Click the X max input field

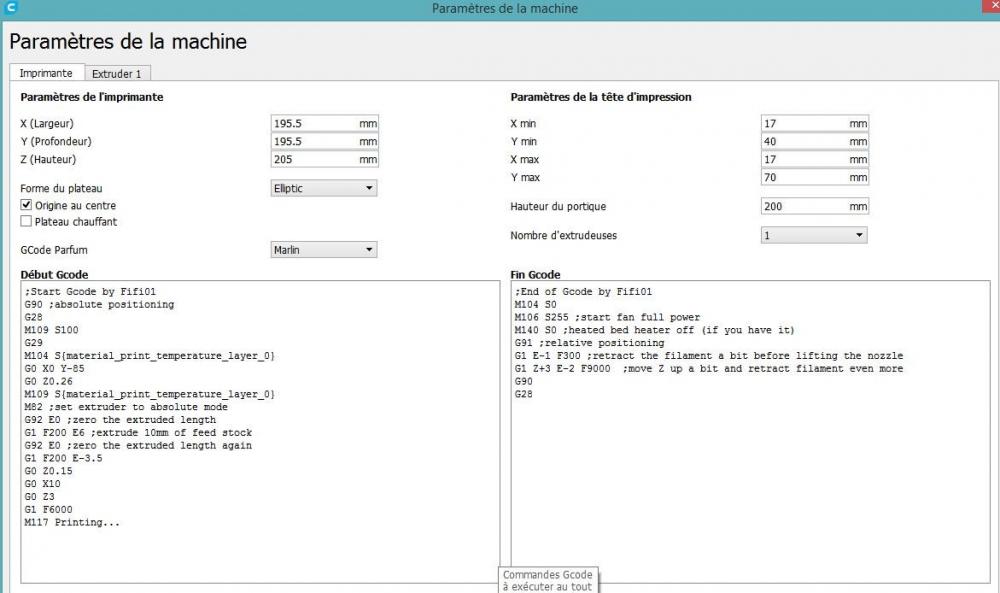[x=814, y=159]
